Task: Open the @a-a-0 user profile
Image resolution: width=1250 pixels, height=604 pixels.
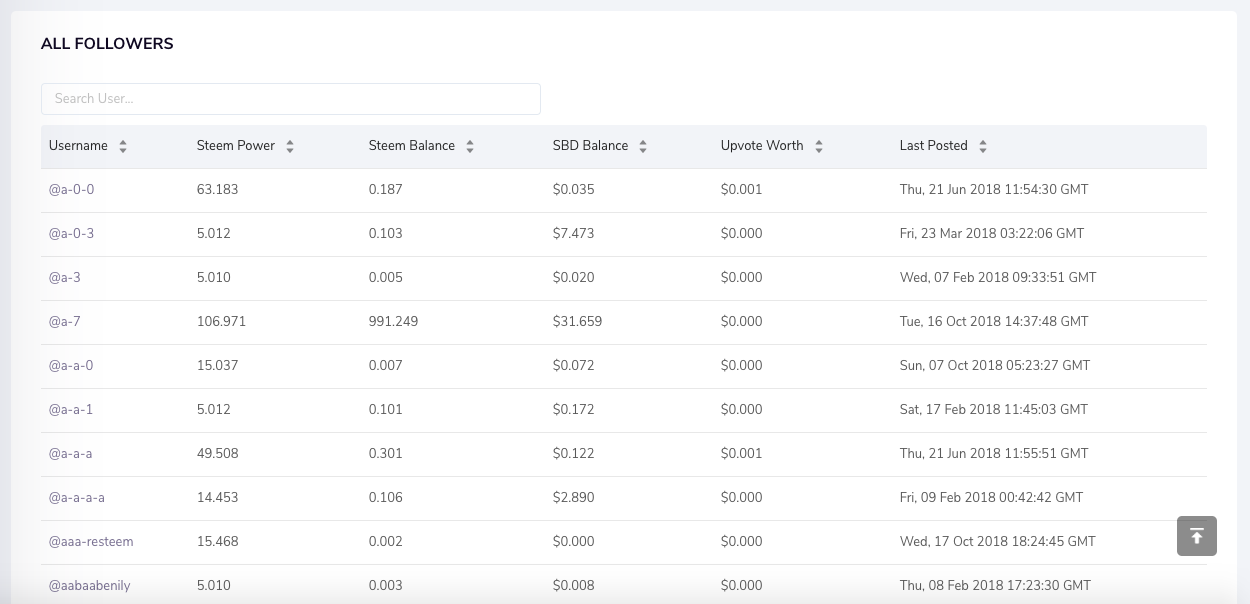Action: pos(71,366)
